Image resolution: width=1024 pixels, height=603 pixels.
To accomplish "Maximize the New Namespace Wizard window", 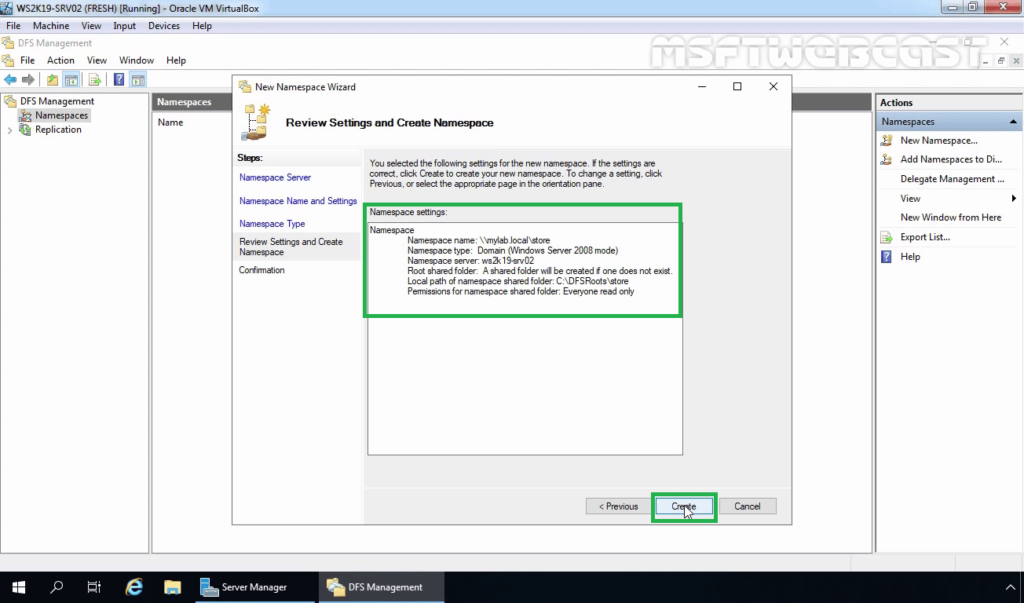I will click(737, 87).
